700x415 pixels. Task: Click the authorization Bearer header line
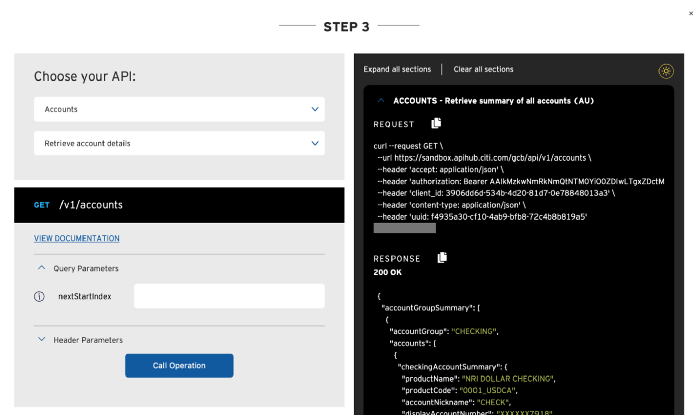coord(521,182)
